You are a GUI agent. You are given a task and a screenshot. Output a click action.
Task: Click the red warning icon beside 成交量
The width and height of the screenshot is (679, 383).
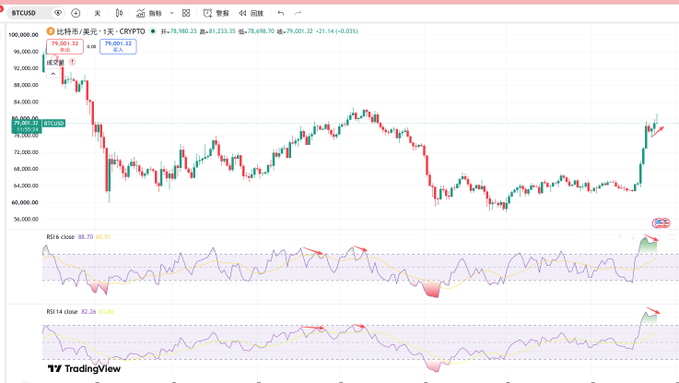pyautogui.click(x=72, y=62)
